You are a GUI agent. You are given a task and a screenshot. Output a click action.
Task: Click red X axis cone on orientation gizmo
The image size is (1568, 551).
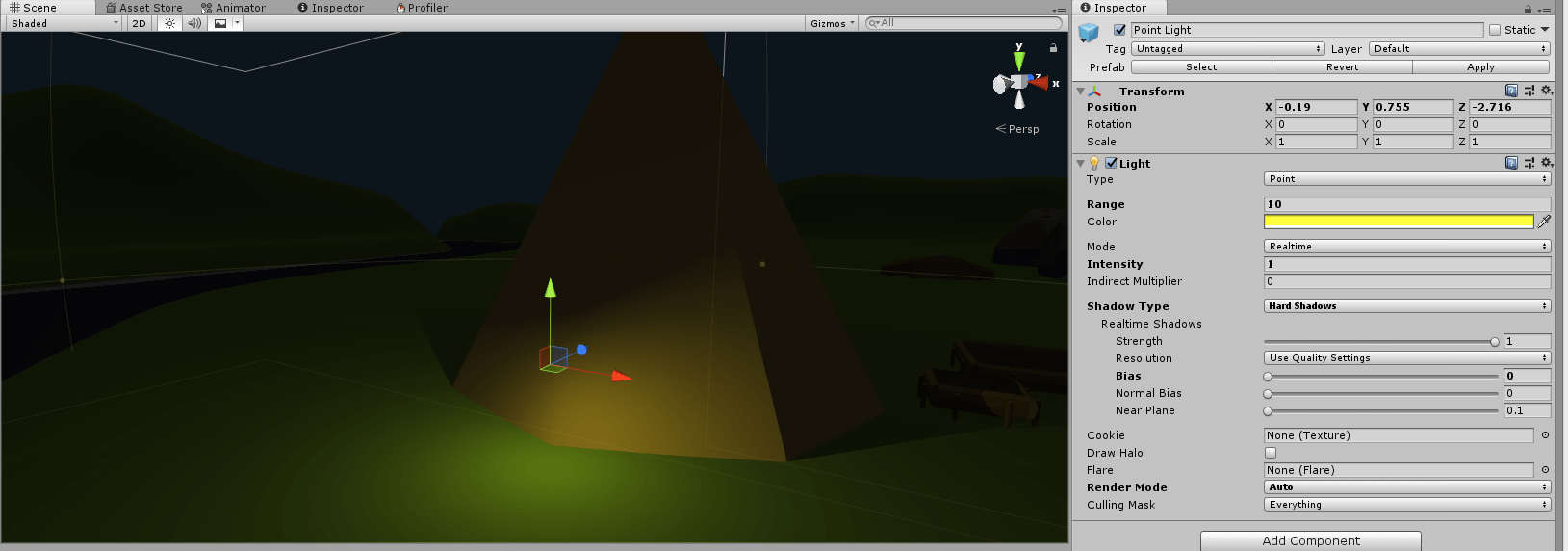tap(1039, 83)
